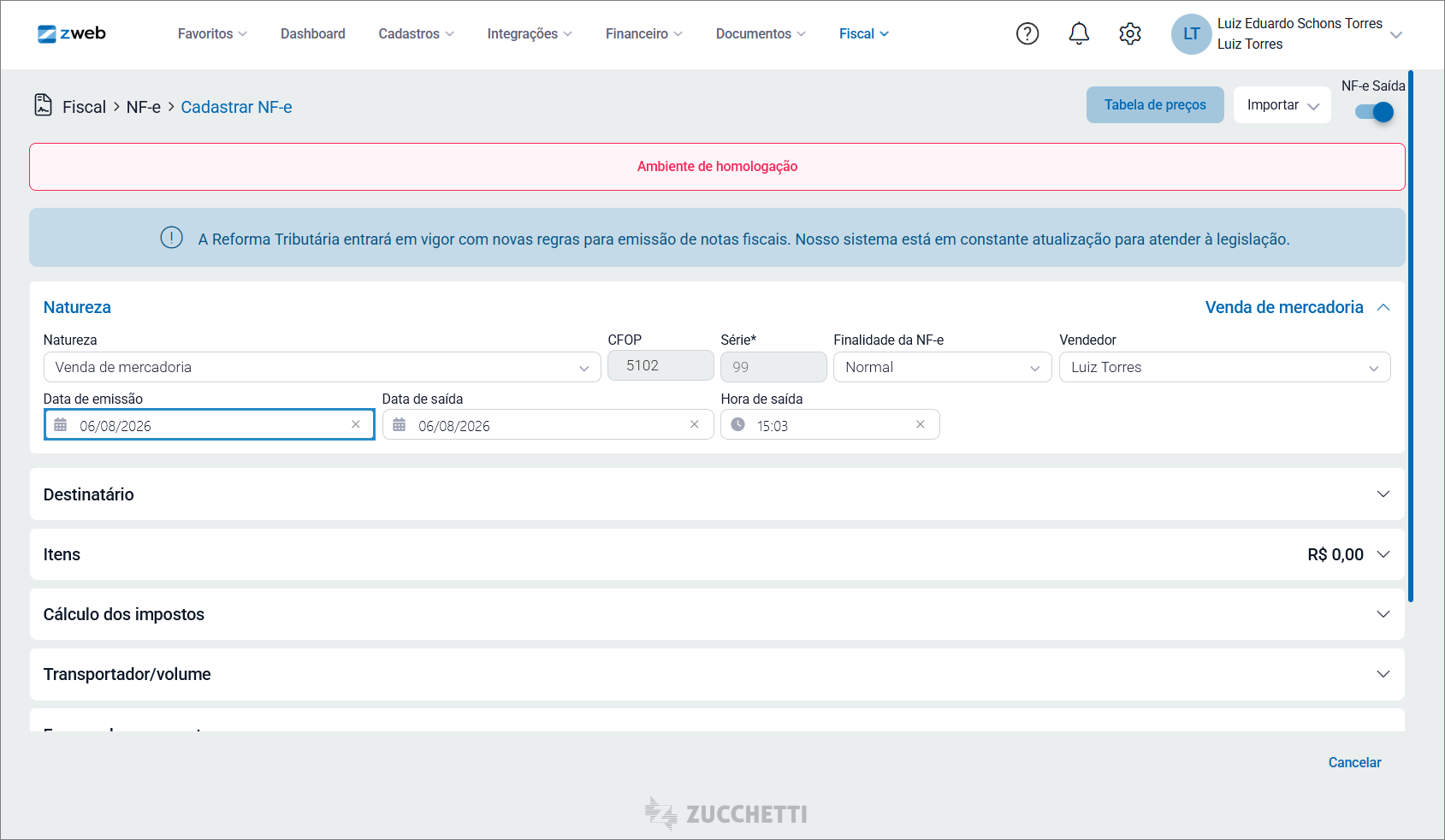
Task: Click the R$ 0,00 Itens total
Action: point(1335,554)
